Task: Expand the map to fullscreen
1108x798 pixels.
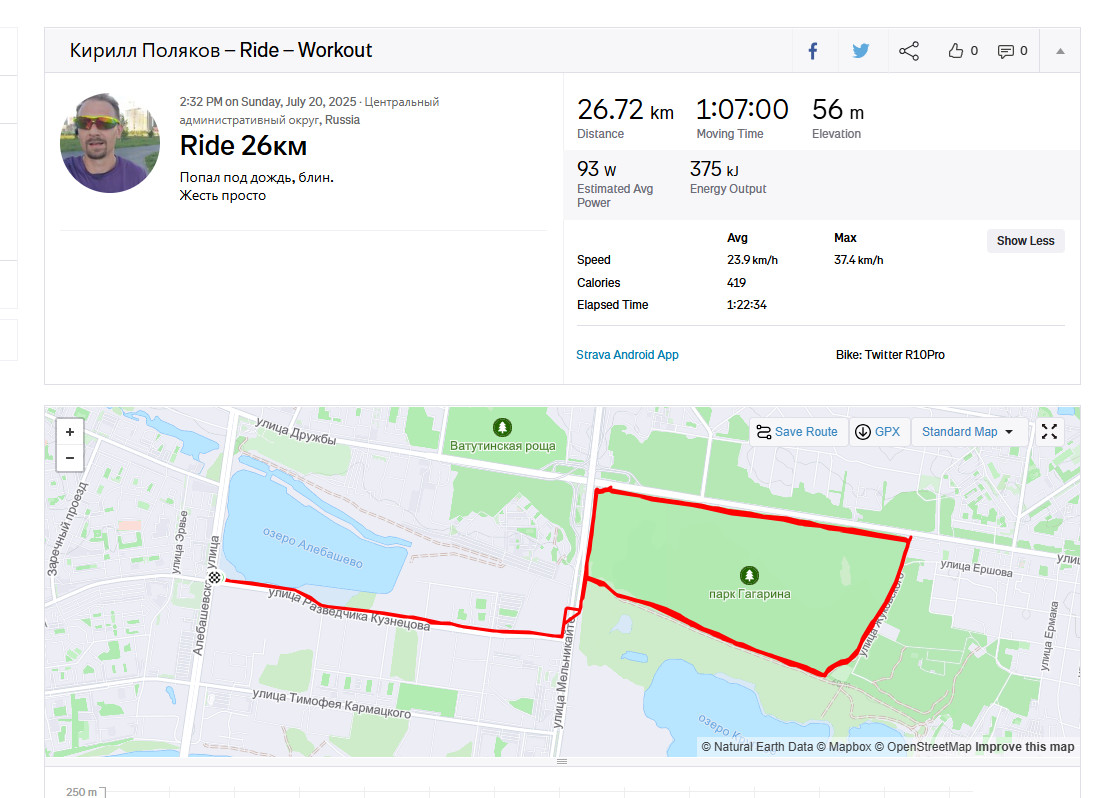Action: 1049,431
